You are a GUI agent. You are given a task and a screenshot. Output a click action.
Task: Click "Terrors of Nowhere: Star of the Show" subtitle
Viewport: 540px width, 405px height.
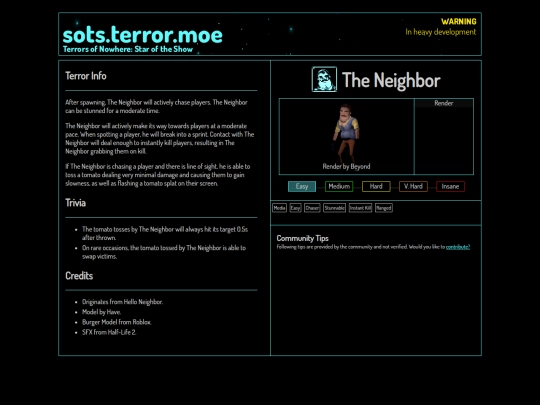128,49
